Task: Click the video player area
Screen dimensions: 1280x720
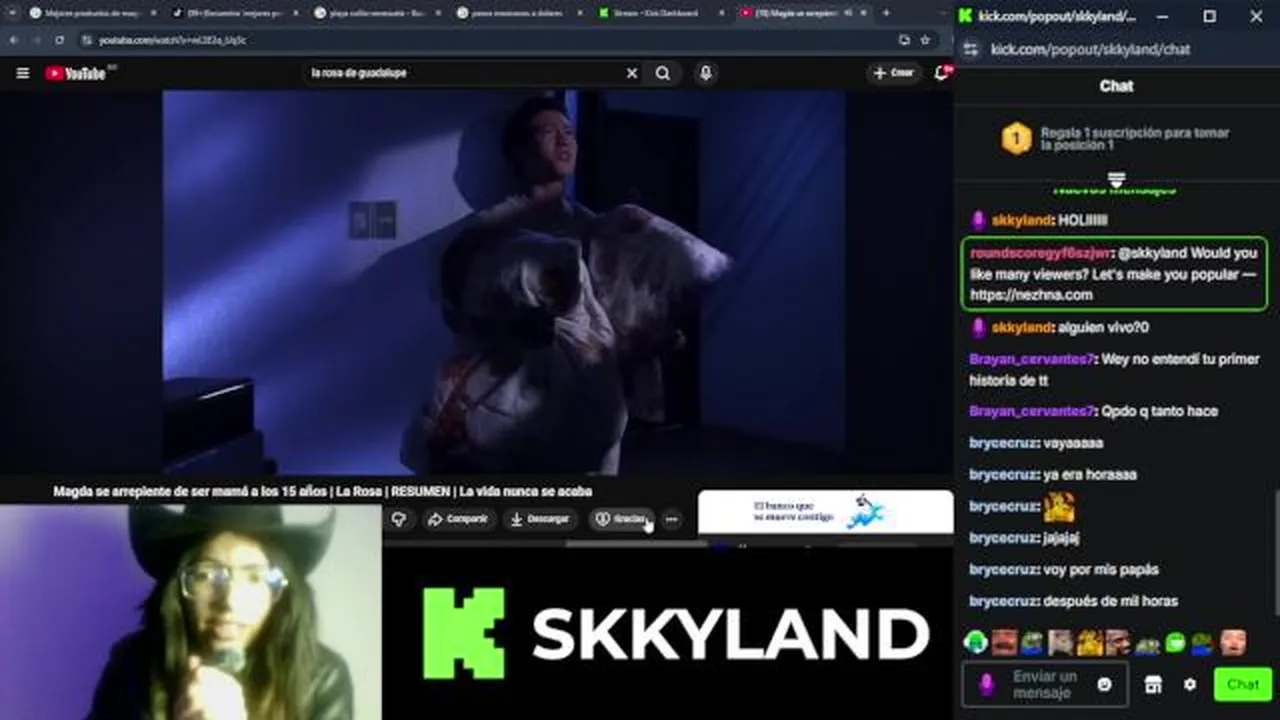Action: (475, 282)
